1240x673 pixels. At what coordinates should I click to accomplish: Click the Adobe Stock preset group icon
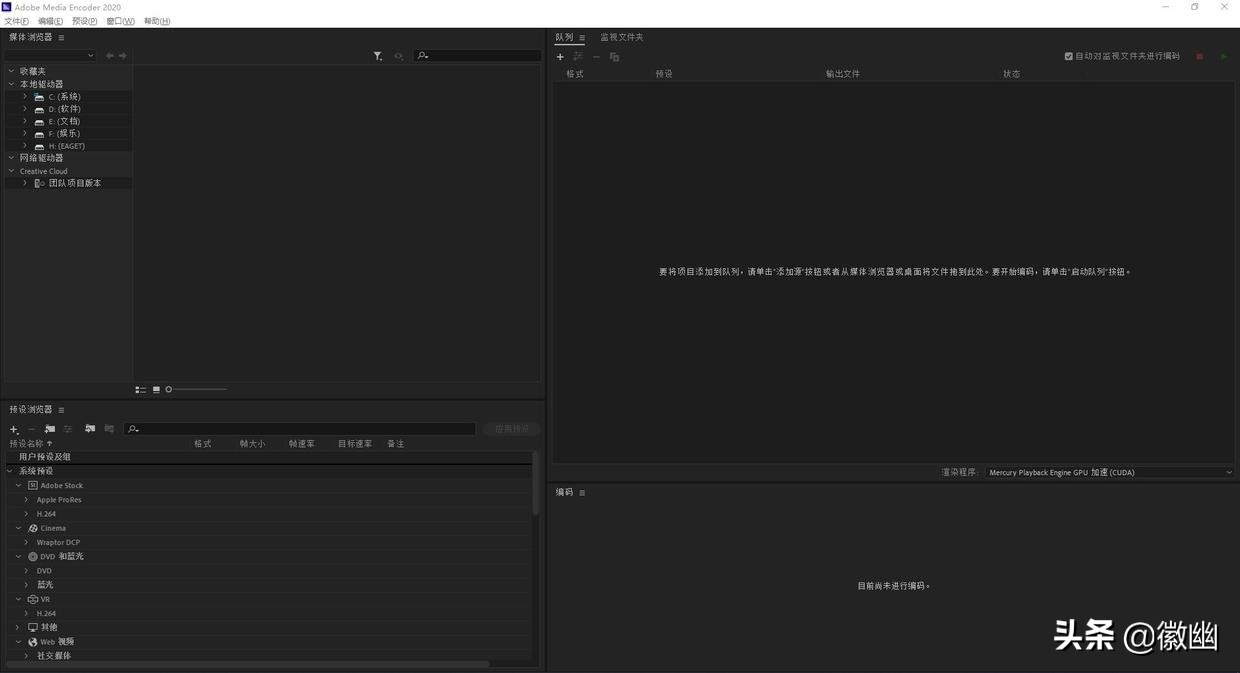[33, 485]
